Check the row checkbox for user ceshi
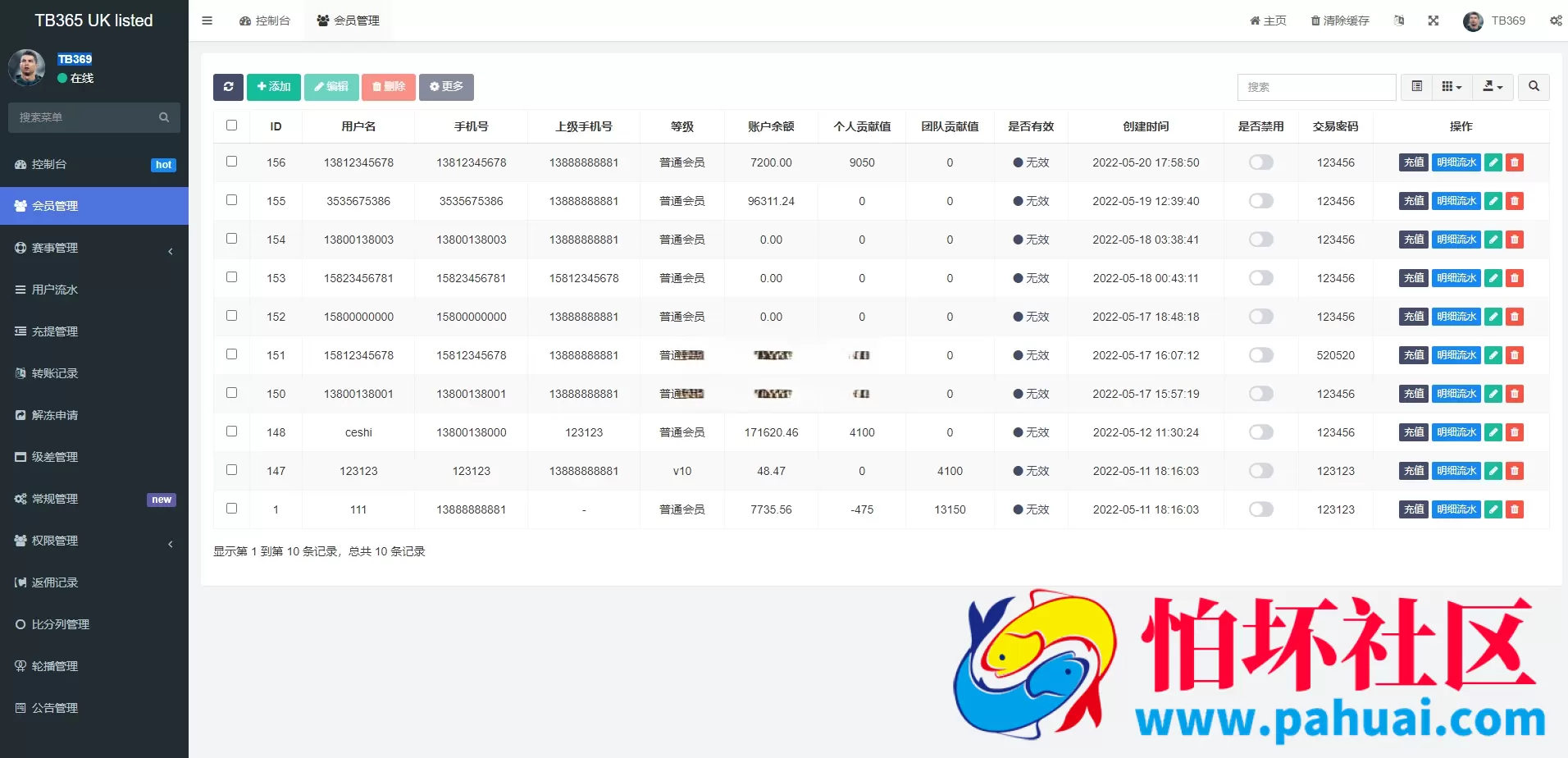The image size is (1568, 758). pos(231,432)
